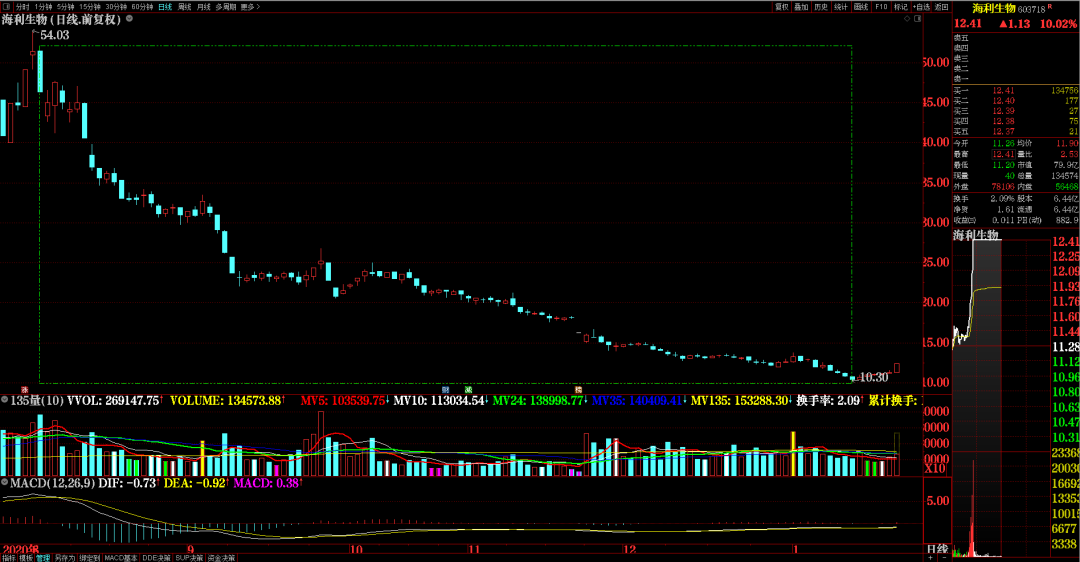Click the settings dot before MACD(12,26,9)
This screenshot has height=562, width=1080.
pos(5,483)
